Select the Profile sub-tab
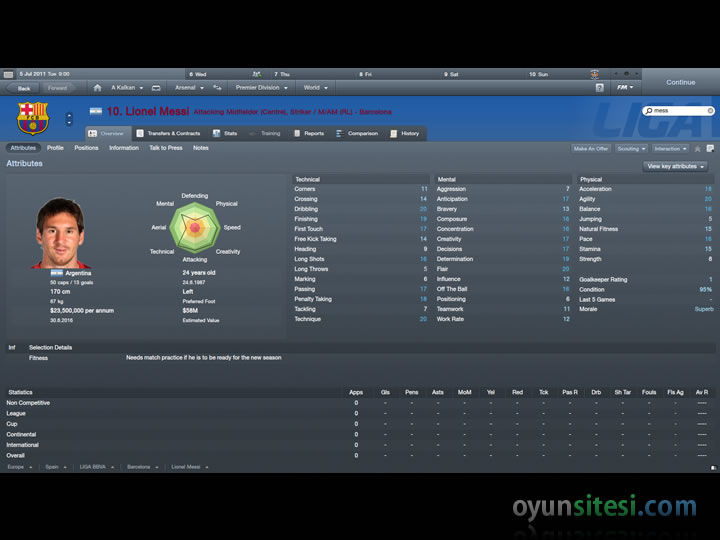The image size is (720, 540). tap(55, 148)
